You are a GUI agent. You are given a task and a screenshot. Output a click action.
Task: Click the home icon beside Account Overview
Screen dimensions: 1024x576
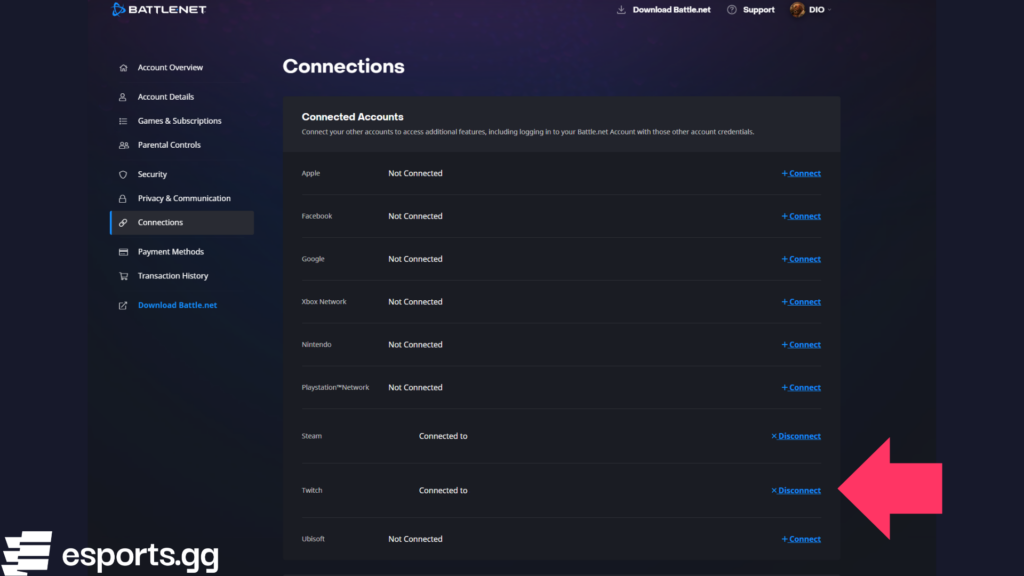(x=121, y=67)
